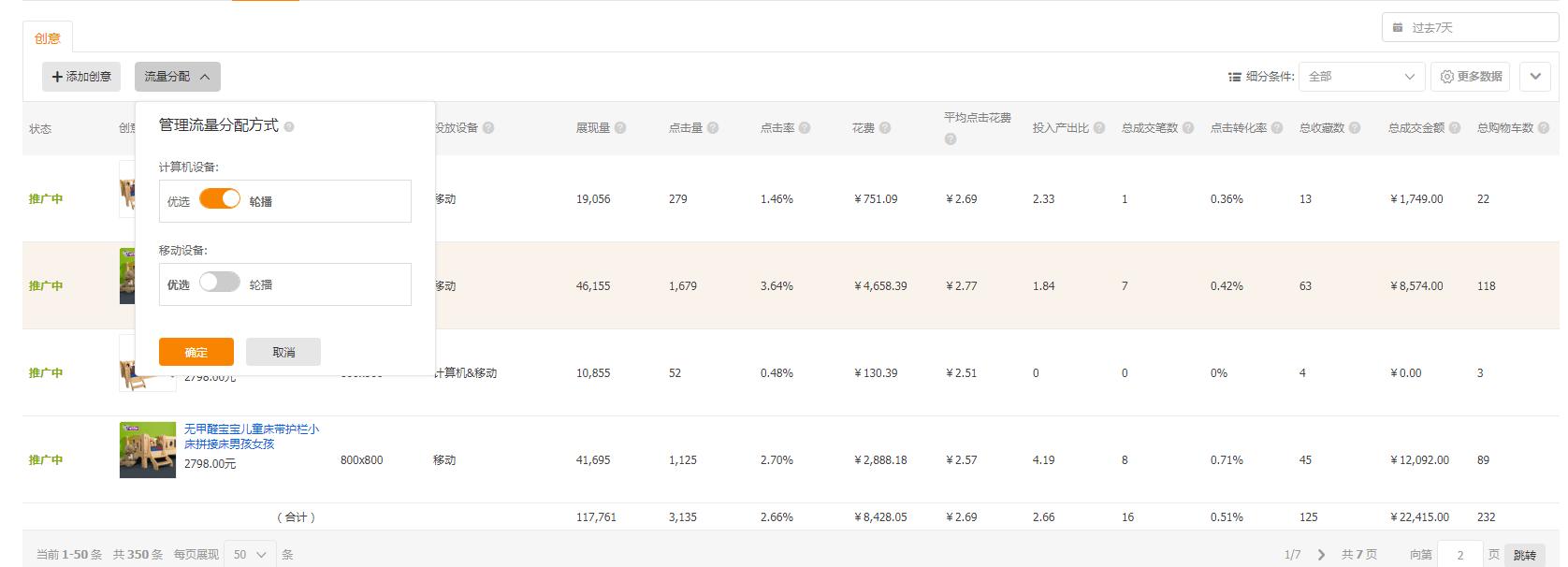Click help icon next to 花费

885,128
